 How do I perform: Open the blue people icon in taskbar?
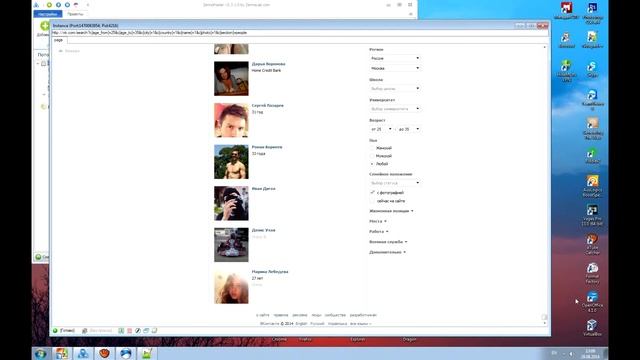(x=83, y=353)
